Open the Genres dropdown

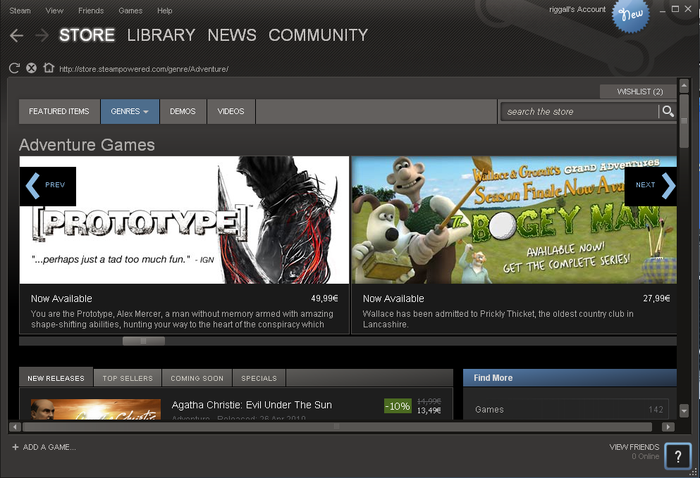pos(129,112)
